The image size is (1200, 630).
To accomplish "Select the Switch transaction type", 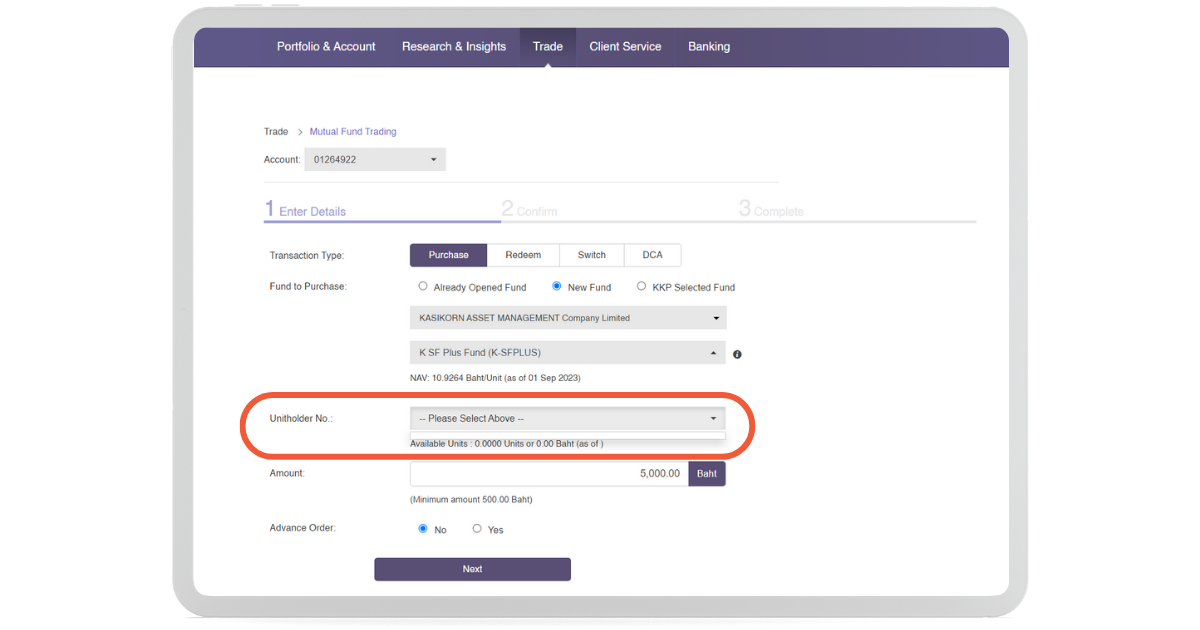I will (x=592, y=255).
